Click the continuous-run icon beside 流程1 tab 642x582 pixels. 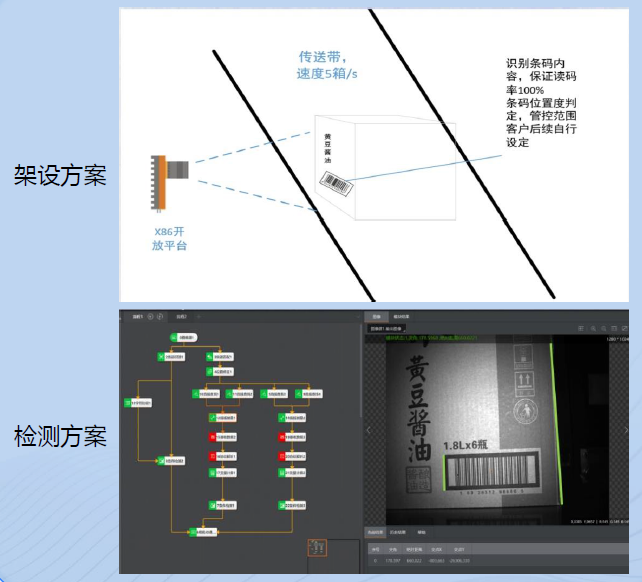tap(160, 316)
